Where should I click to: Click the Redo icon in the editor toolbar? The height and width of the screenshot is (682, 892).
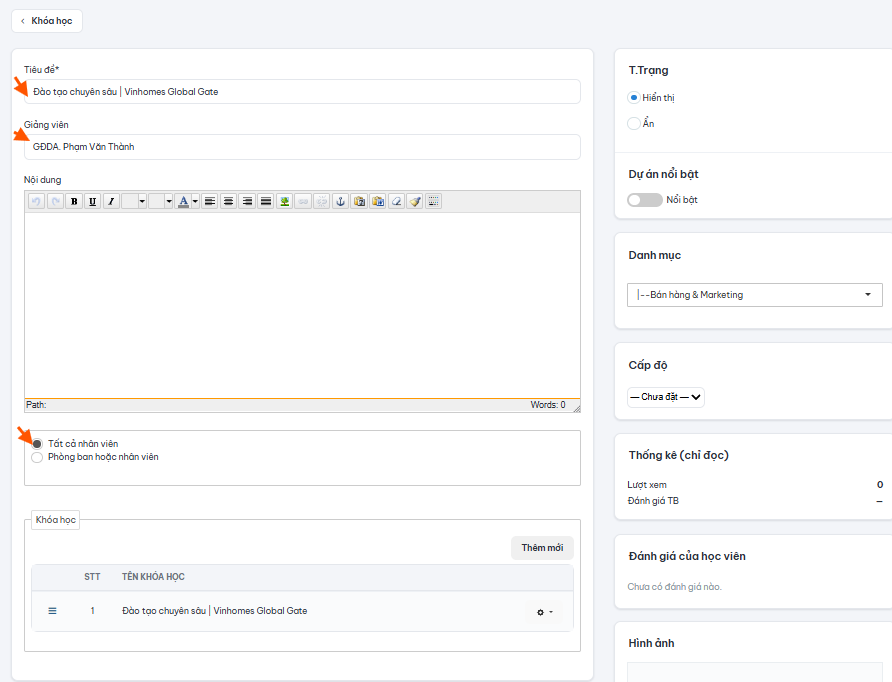(x=55, y=201)
